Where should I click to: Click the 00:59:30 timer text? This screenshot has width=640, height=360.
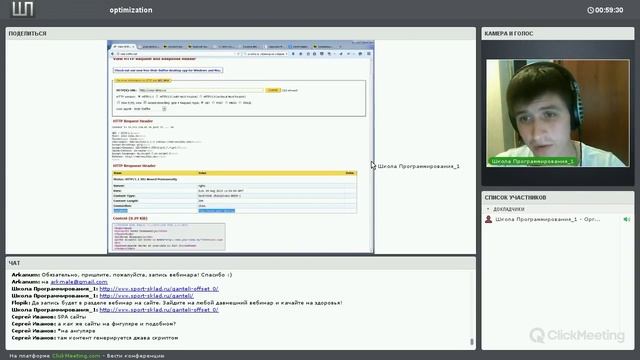pos(609,10)
